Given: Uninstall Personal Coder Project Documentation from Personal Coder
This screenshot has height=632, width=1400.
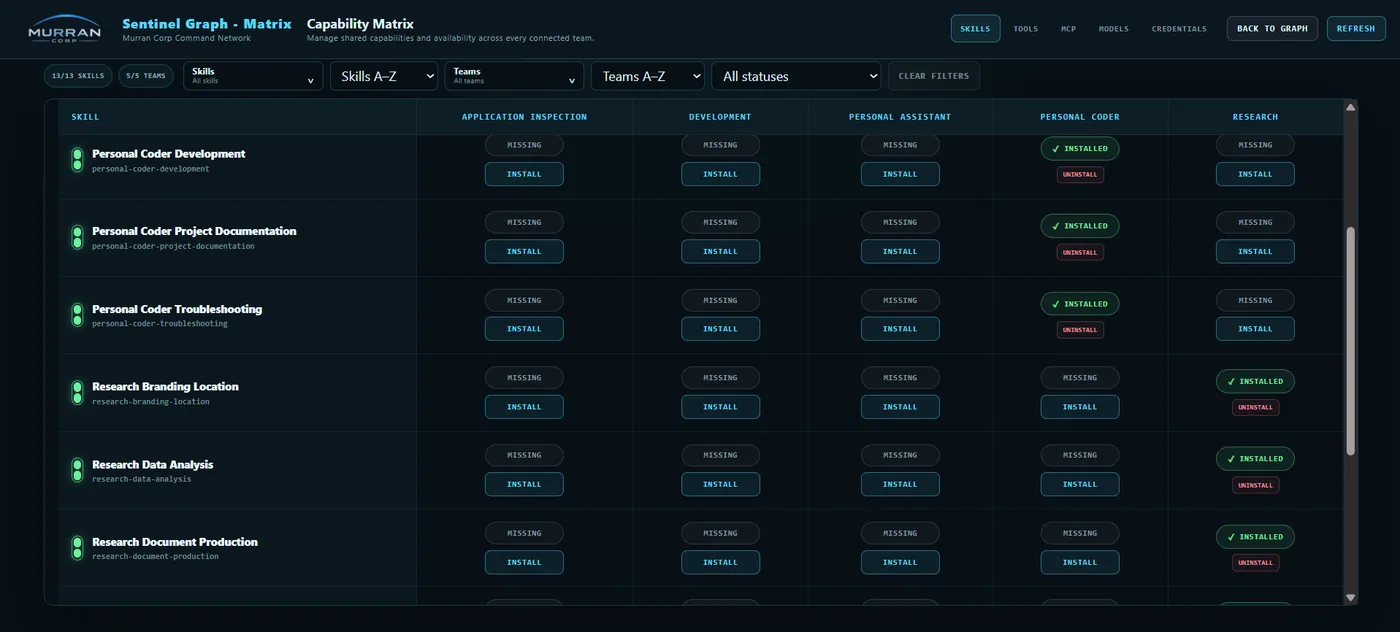Looking at the screenshot, I should click(1080, 252).
